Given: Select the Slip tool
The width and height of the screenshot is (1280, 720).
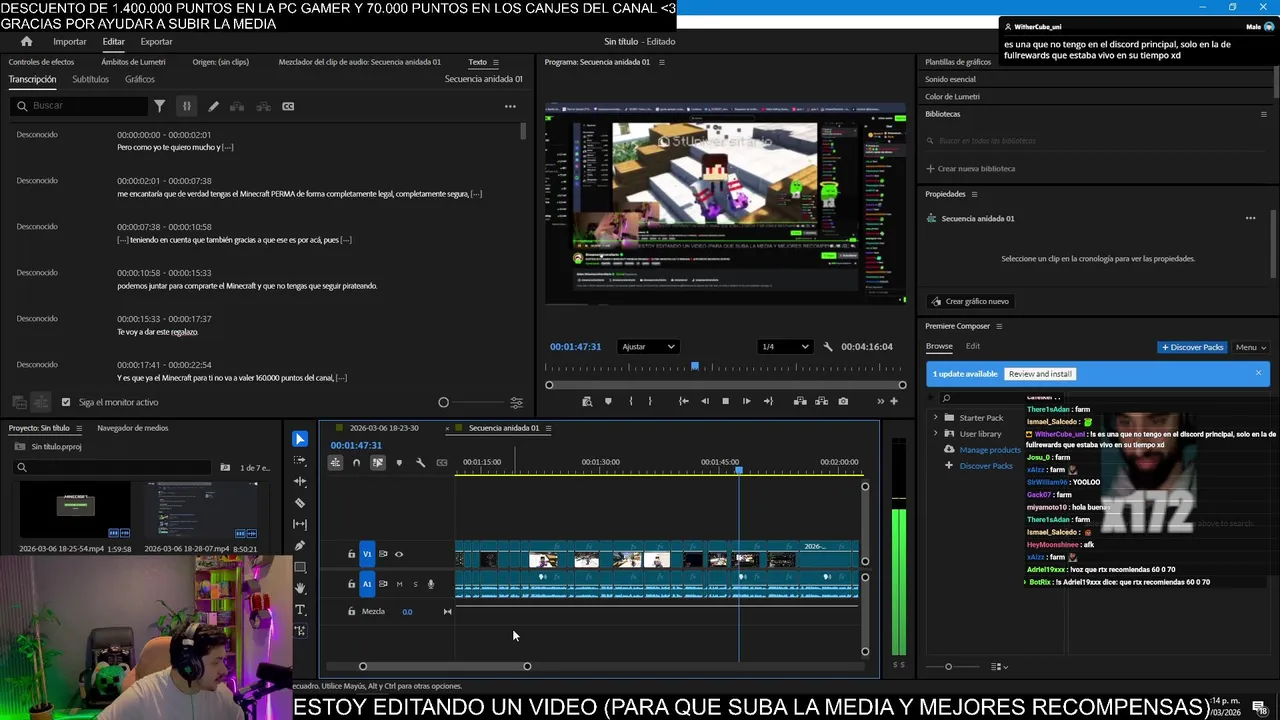Looking at the screenshot, I should pos(300,524).
